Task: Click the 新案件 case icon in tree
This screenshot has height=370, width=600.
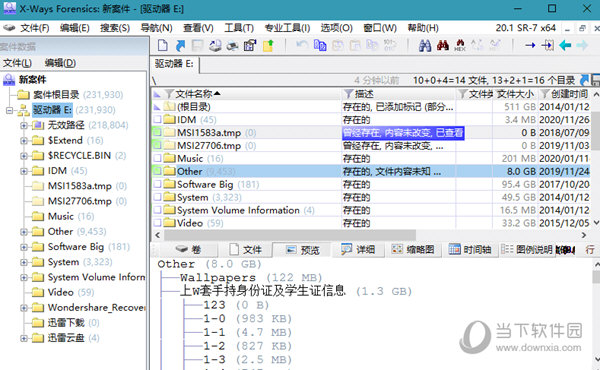Action: coord(9,80)
